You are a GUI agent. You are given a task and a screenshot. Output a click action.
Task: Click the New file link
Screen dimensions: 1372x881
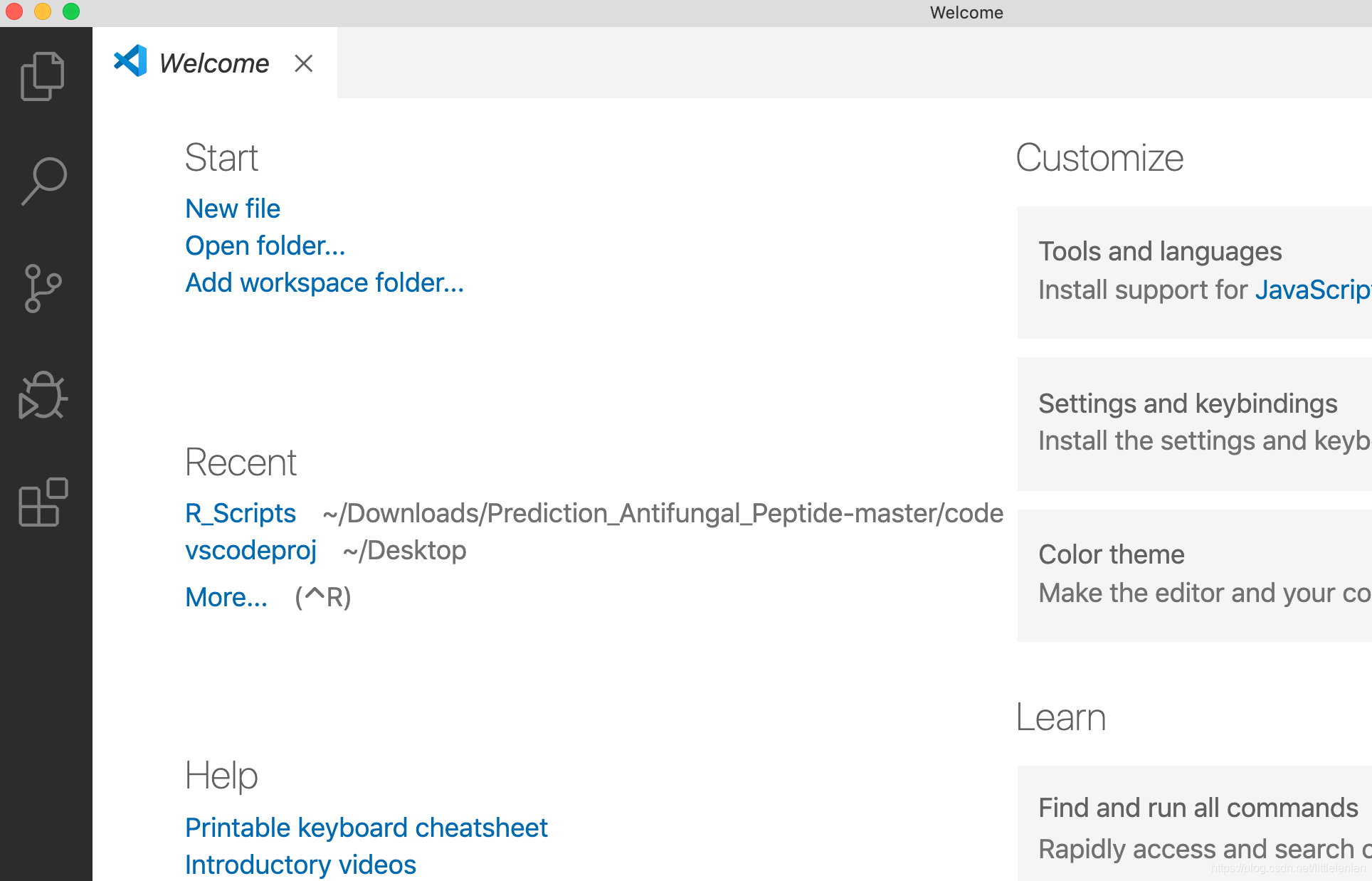point(233,209)
